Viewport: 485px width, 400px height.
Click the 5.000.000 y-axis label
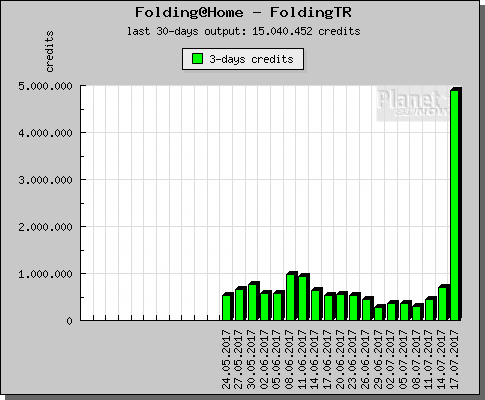click(x=45, y=86)
